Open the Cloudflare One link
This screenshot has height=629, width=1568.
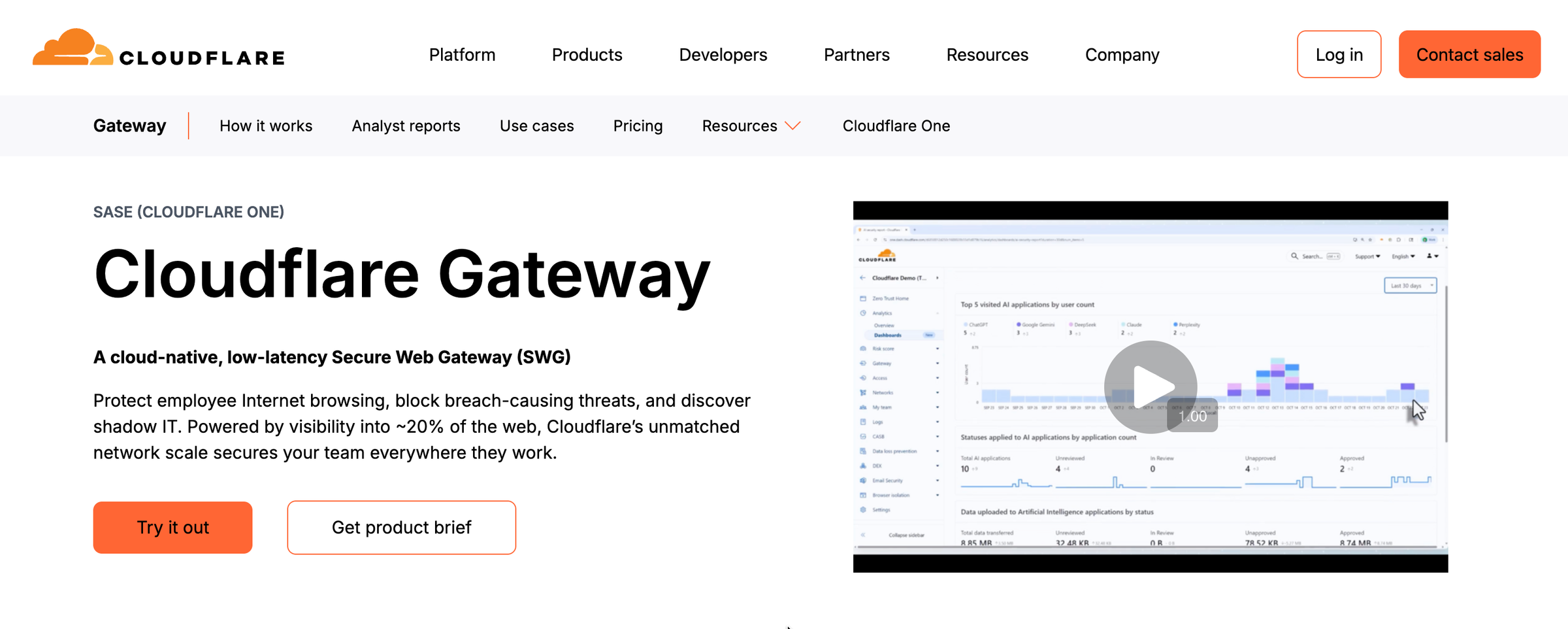point(896,126)
